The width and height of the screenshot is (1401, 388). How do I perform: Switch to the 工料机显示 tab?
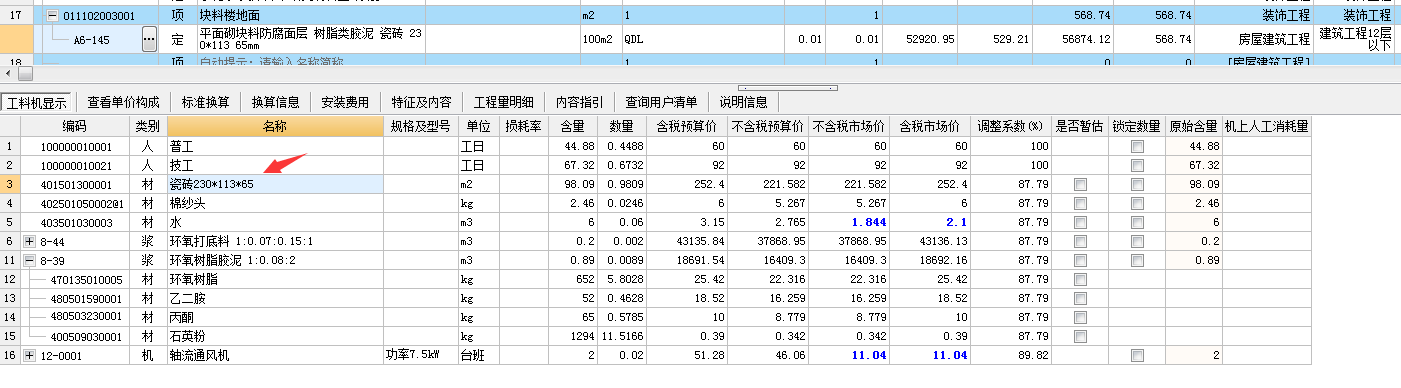pos(38,103)
